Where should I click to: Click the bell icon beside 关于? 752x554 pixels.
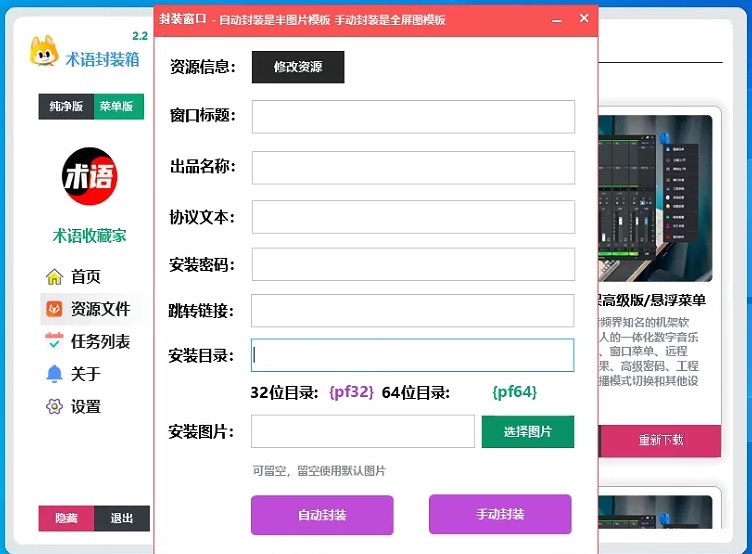[54, 374]
